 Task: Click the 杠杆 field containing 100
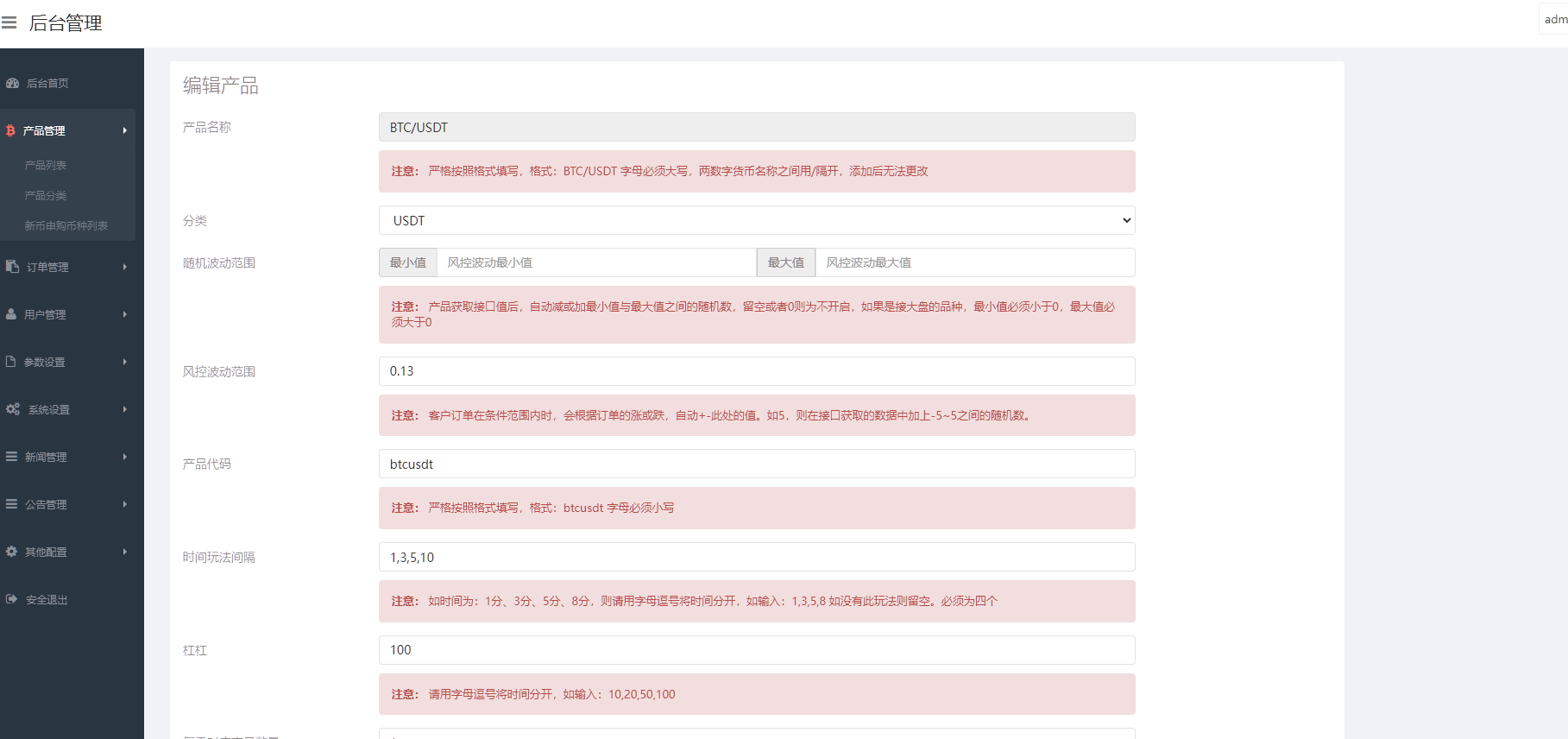point(756,650)
